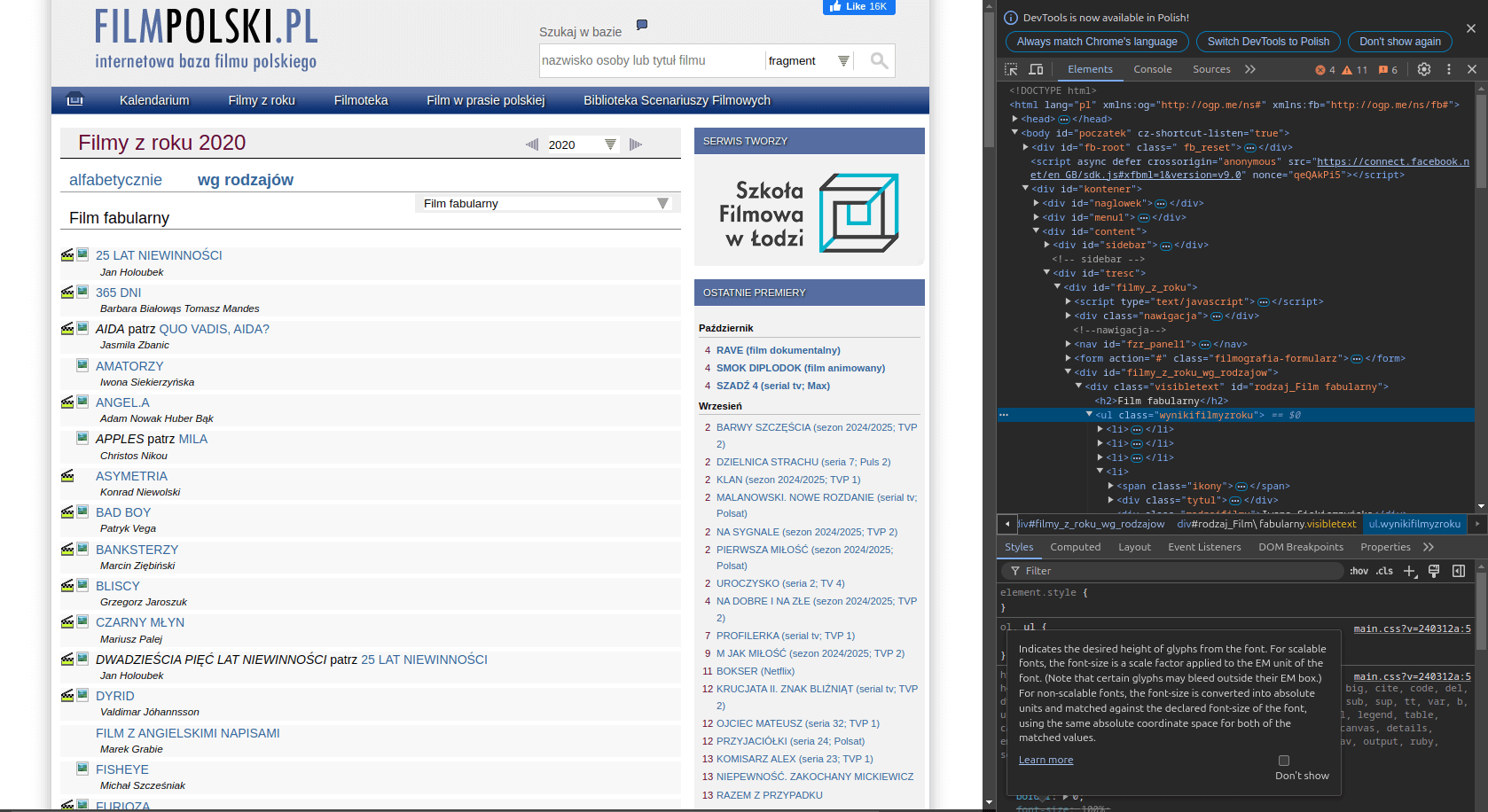
Task: Click the clapperboard icon beside 25 LAT NIEWINNOŚCI
Action: coord(67,255)
